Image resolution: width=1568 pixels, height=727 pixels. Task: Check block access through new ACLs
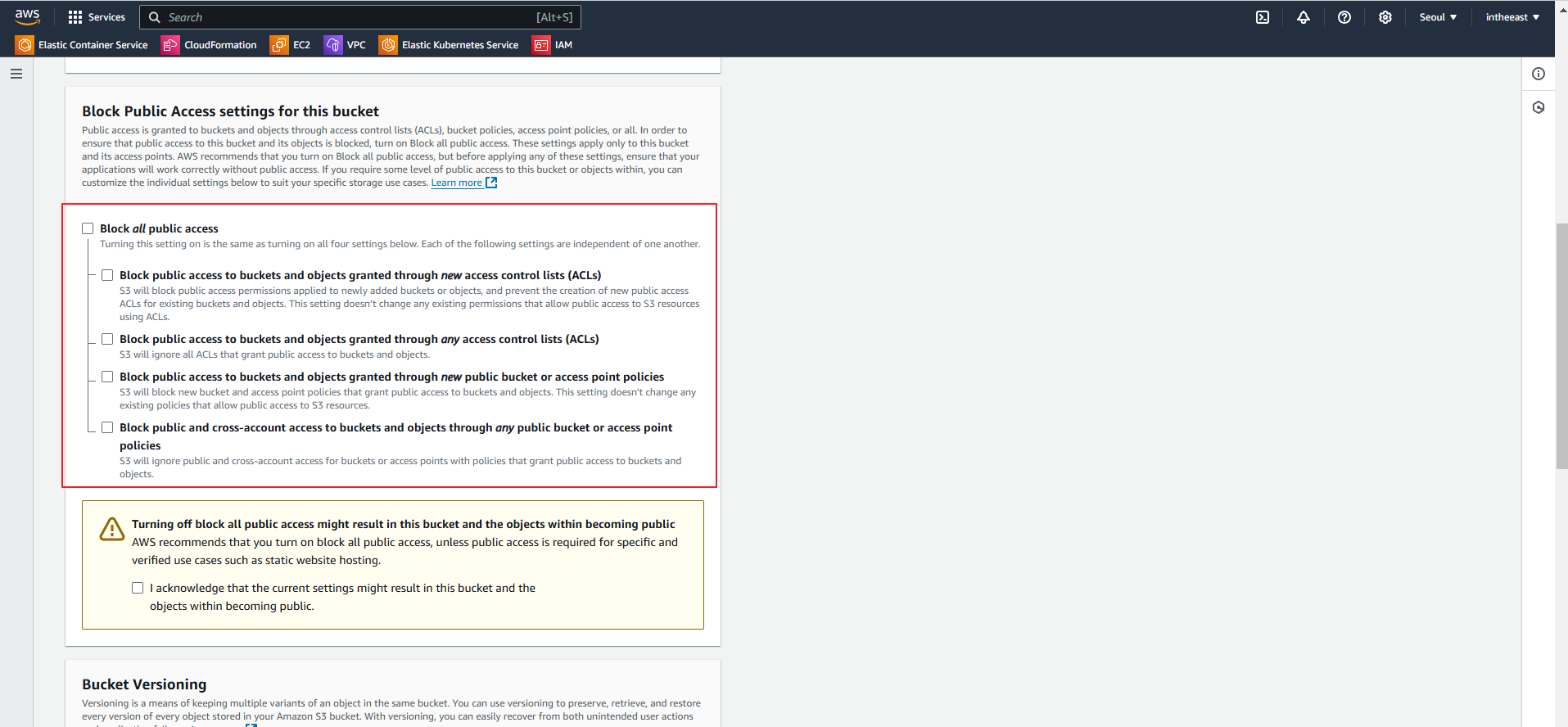point(107,275)
